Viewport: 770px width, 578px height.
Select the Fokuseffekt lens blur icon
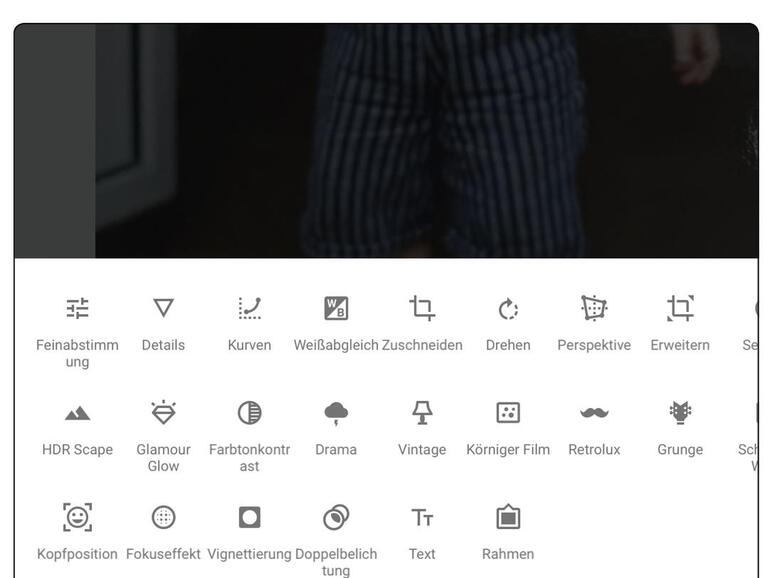tap(164, 518)
